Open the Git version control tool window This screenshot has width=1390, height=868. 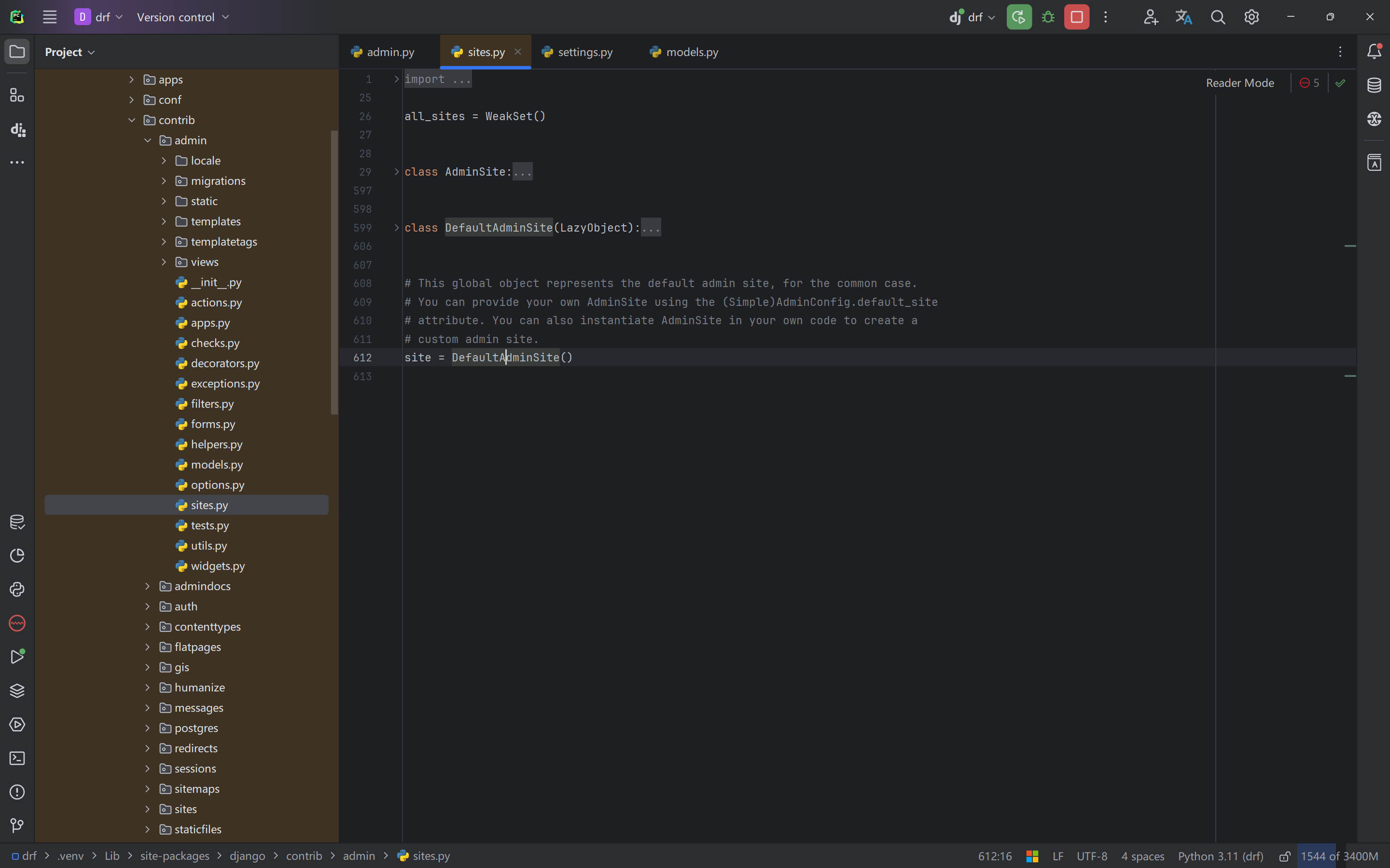[17, 826]
